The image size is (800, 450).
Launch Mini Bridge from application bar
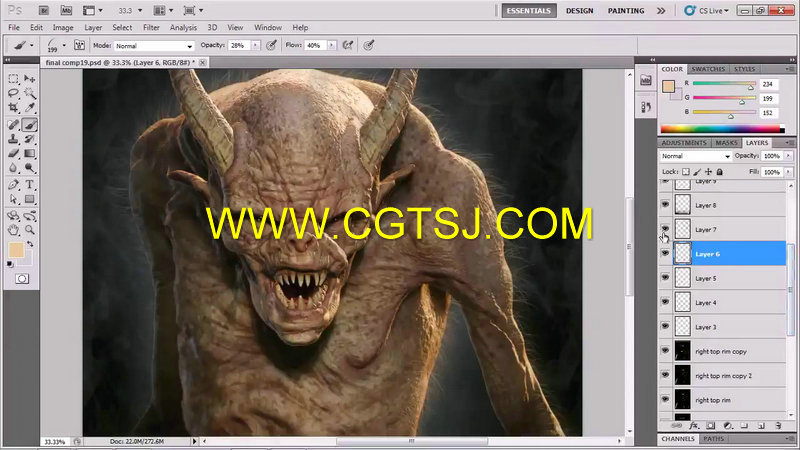click(x=66, y=10)
